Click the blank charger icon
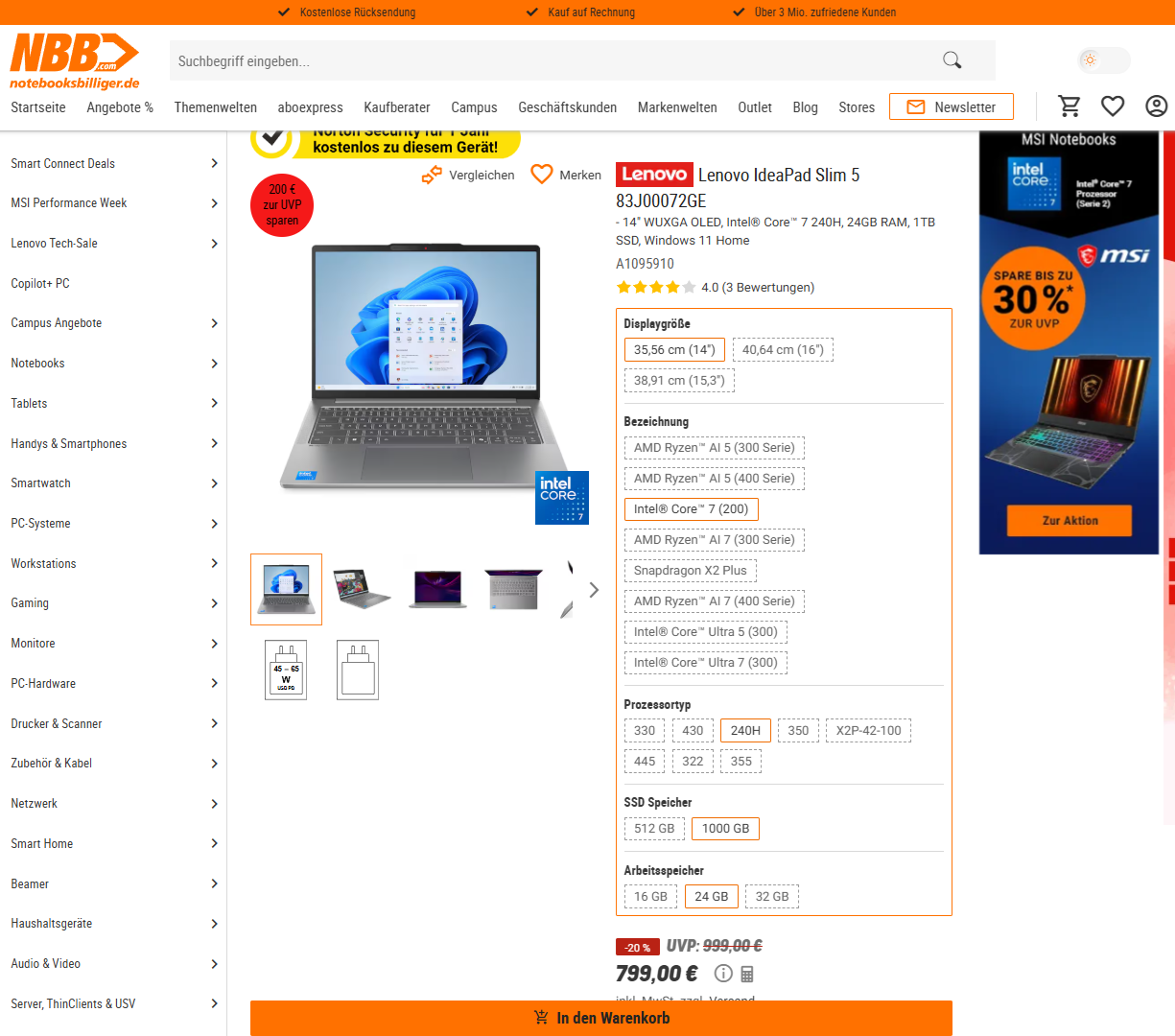Screen dimensions: 1175x1036 (358, 670)
